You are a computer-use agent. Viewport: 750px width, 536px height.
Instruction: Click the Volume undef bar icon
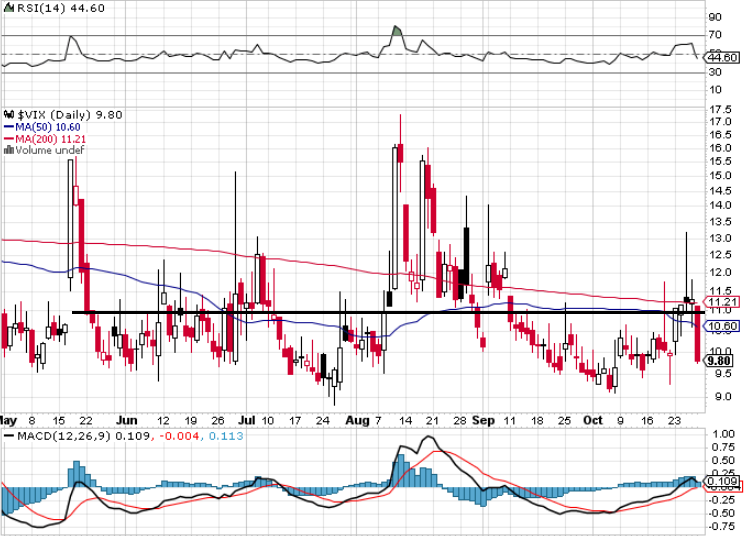click(9, 150)
